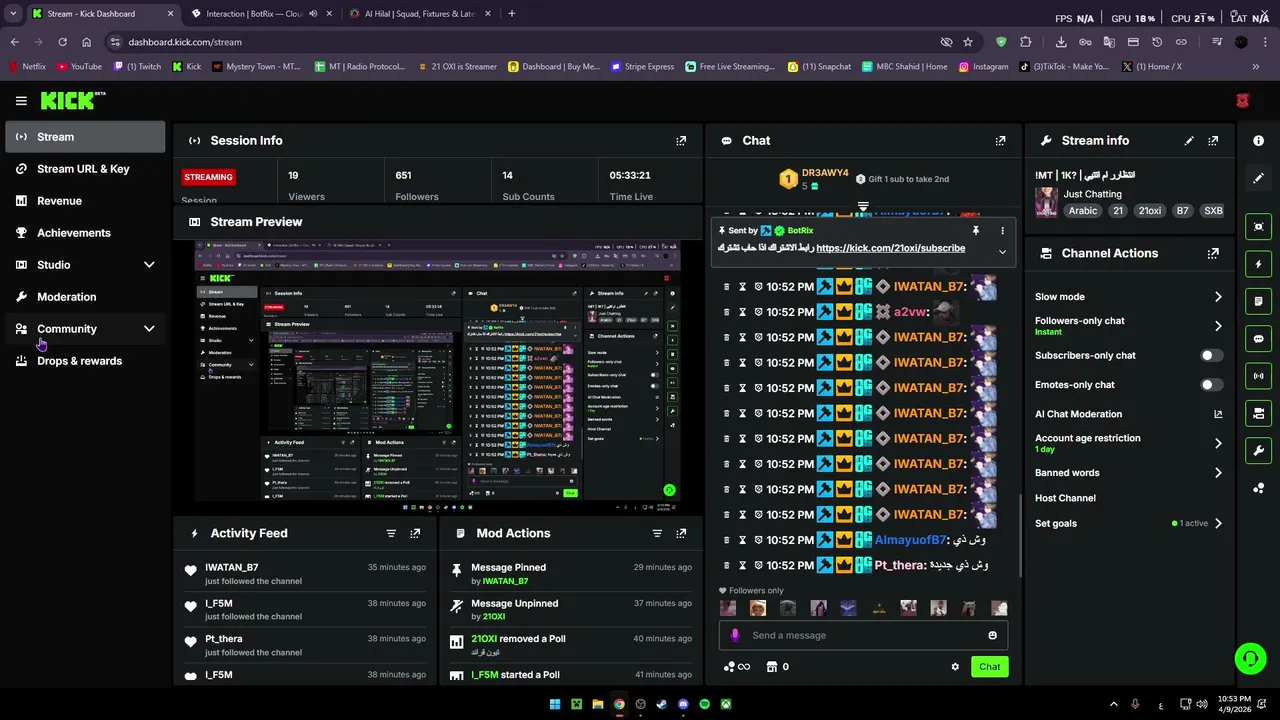The image size is (1280, 720).
Task: Open the emoji picker in message box
Action: coord(992,635)
